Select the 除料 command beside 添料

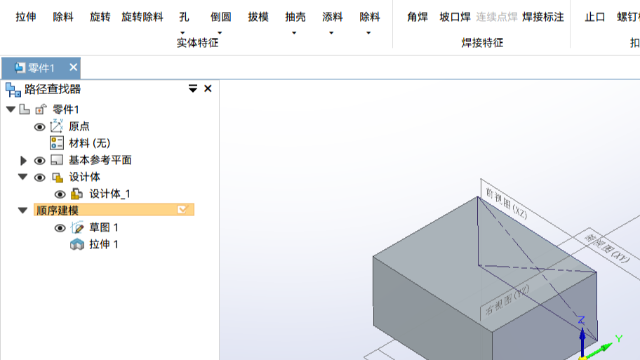pos(369,17)
